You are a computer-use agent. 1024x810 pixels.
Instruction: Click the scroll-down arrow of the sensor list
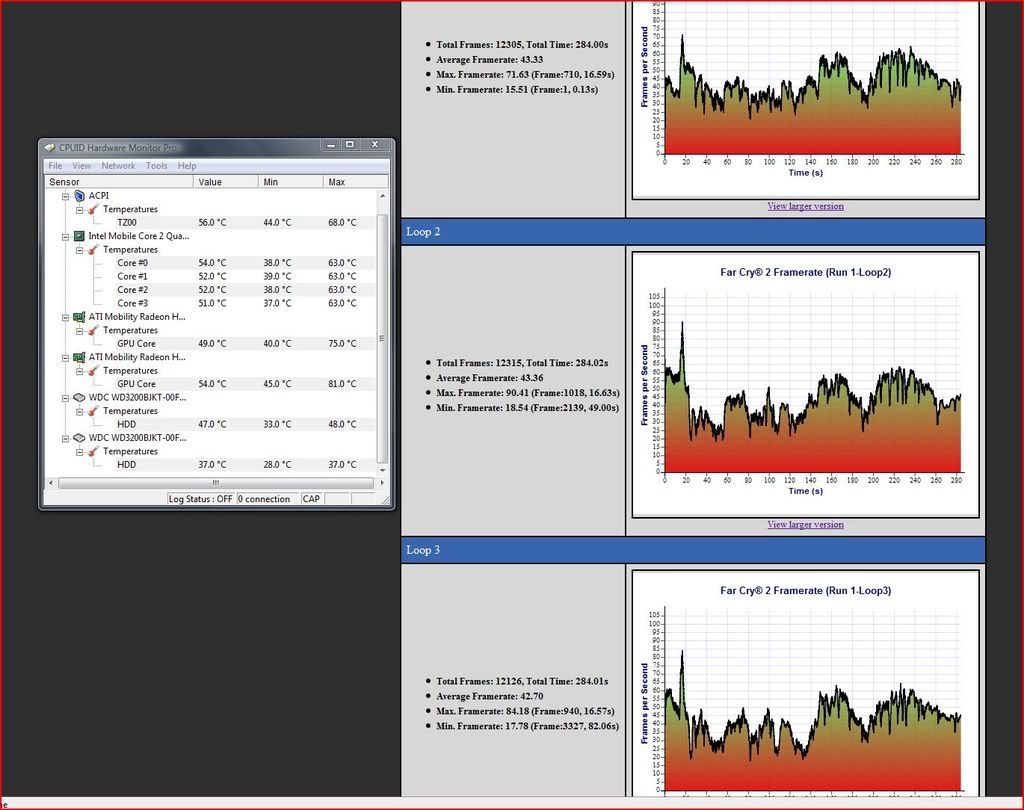(x=383, y=470)
